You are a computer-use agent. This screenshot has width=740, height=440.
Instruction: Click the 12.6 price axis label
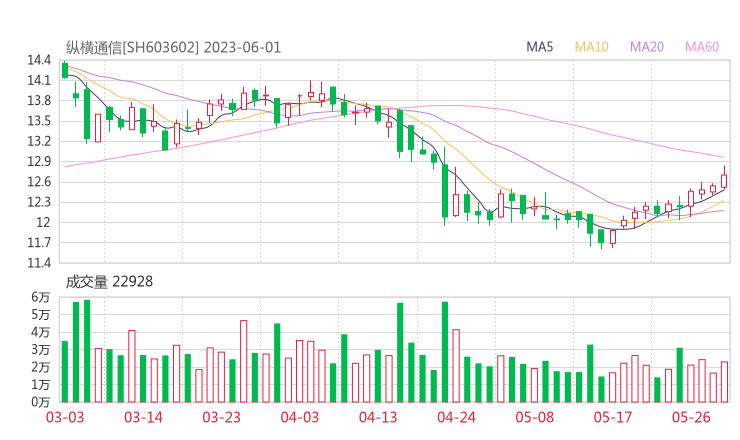pos(39,182)
